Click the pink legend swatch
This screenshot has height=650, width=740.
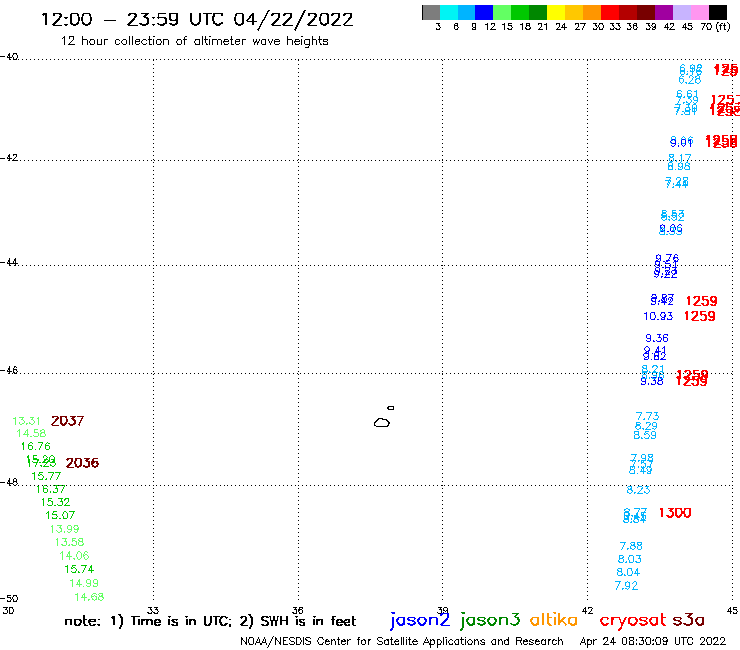pyautogui.click(x=699, y=12)
